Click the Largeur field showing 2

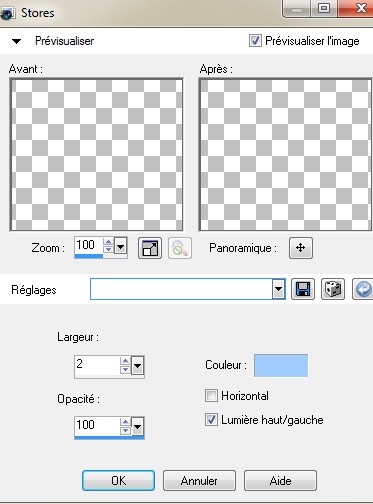tap(97, 365)
